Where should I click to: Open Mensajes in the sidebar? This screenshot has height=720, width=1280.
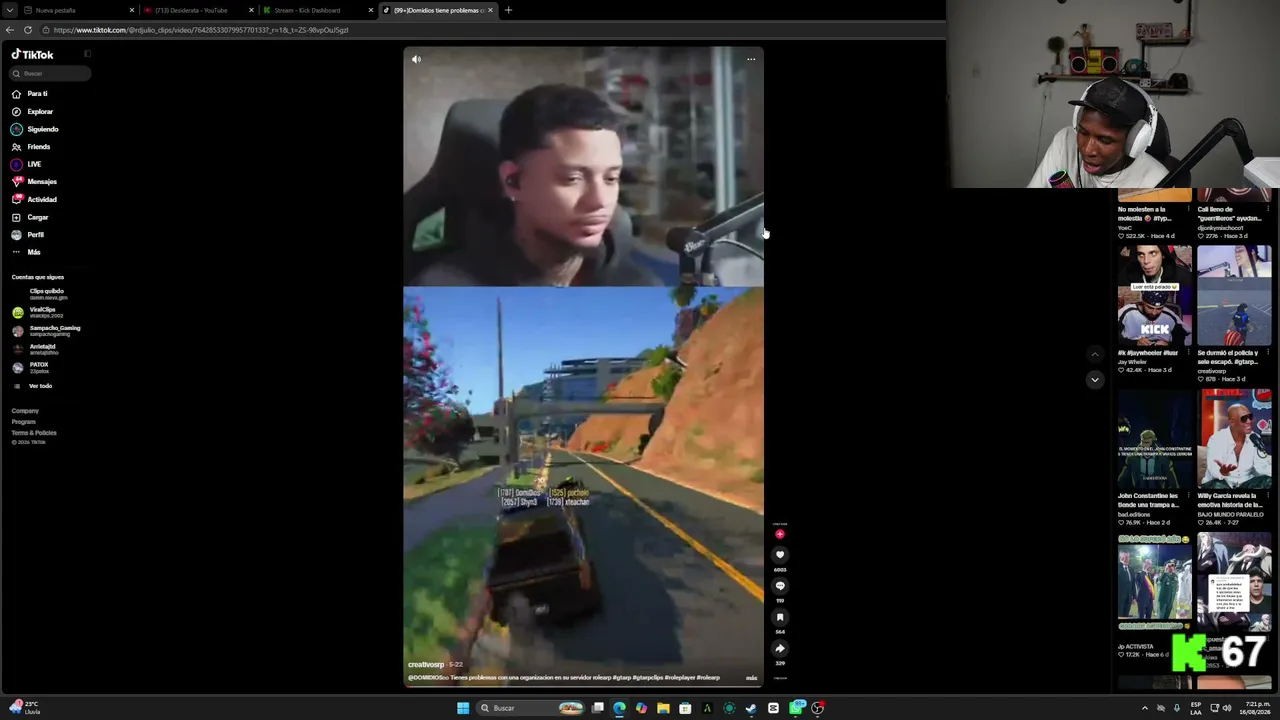[x=34, y=182]
